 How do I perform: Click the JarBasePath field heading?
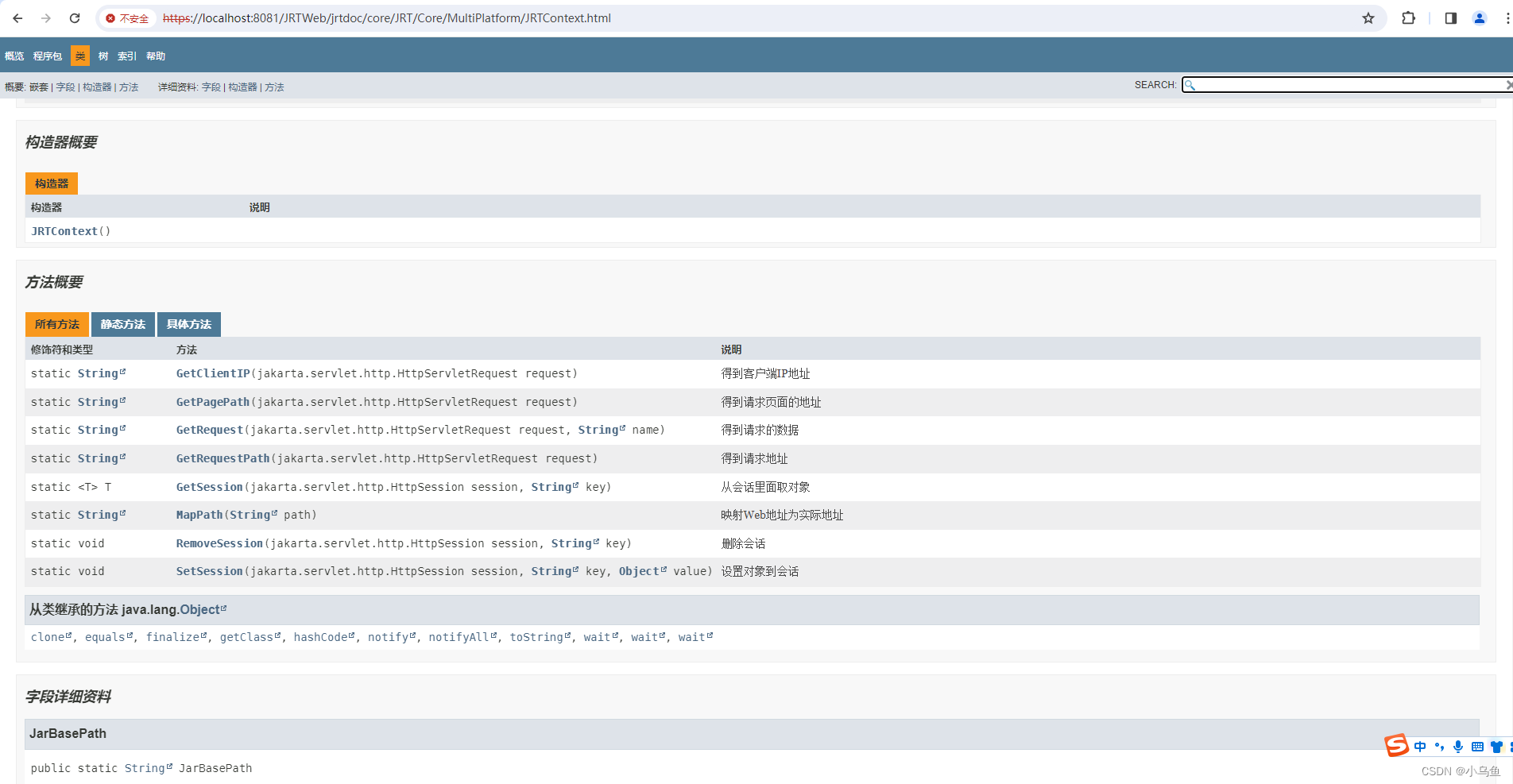point(68,733)
